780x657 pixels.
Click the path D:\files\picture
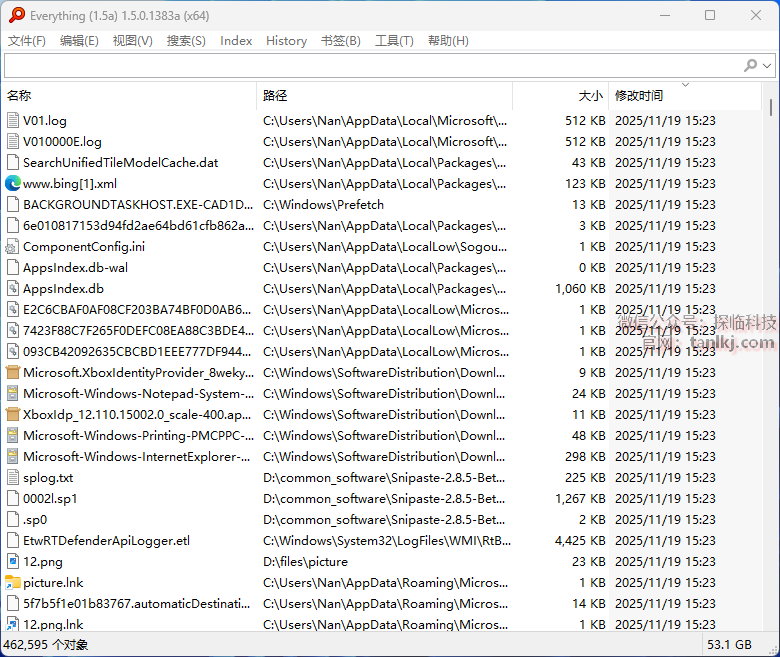[305, 562]
